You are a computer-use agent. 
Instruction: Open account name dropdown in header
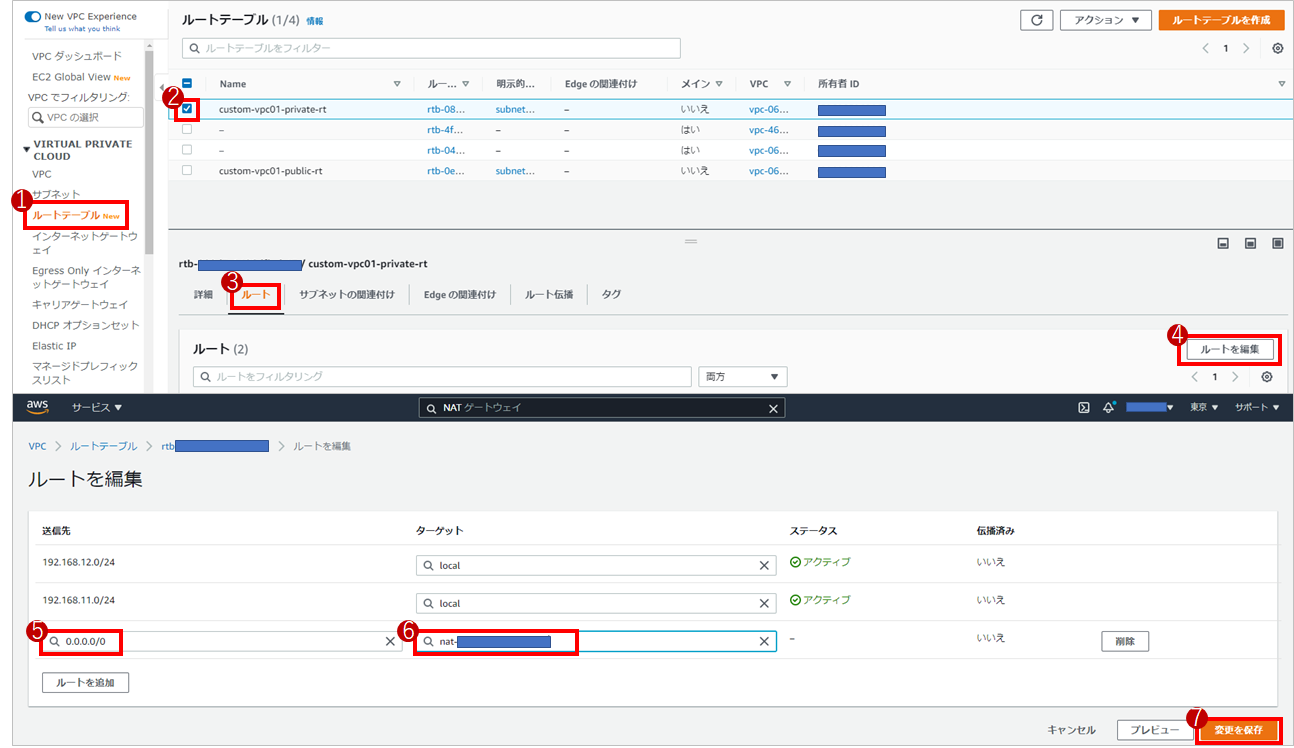[1150, 408]
